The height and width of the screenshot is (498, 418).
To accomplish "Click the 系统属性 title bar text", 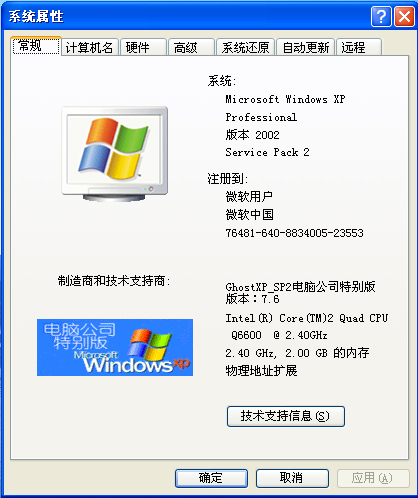I will pyautogui.click(x=36, y=16).
